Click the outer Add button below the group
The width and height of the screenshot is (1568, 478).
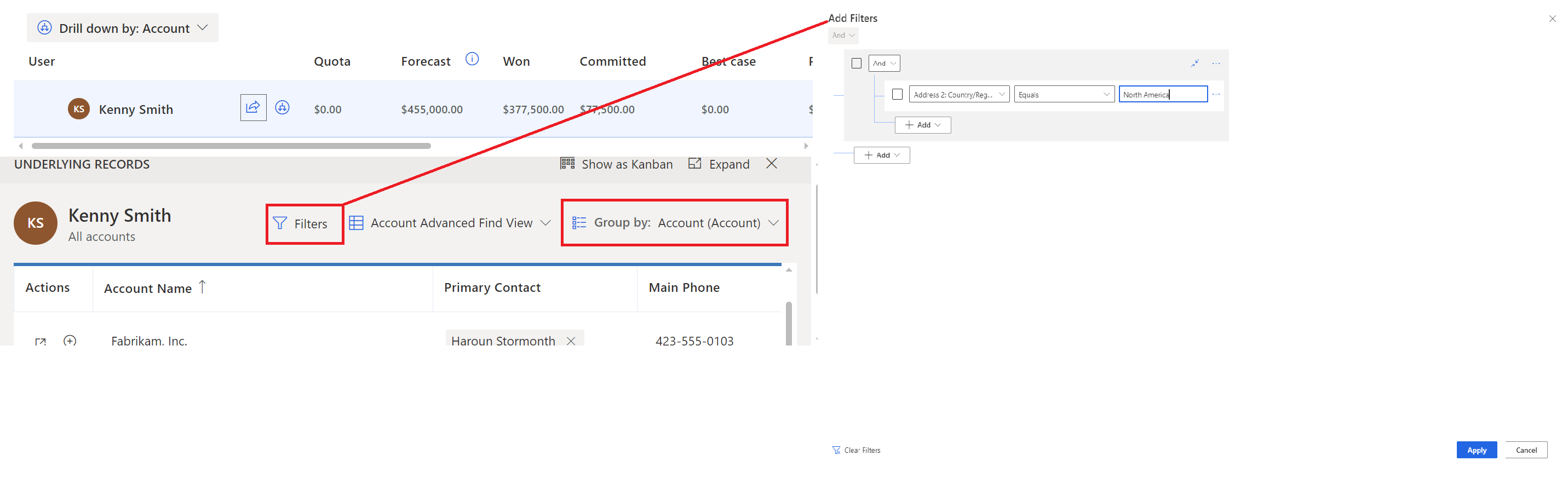coord(882,156)
